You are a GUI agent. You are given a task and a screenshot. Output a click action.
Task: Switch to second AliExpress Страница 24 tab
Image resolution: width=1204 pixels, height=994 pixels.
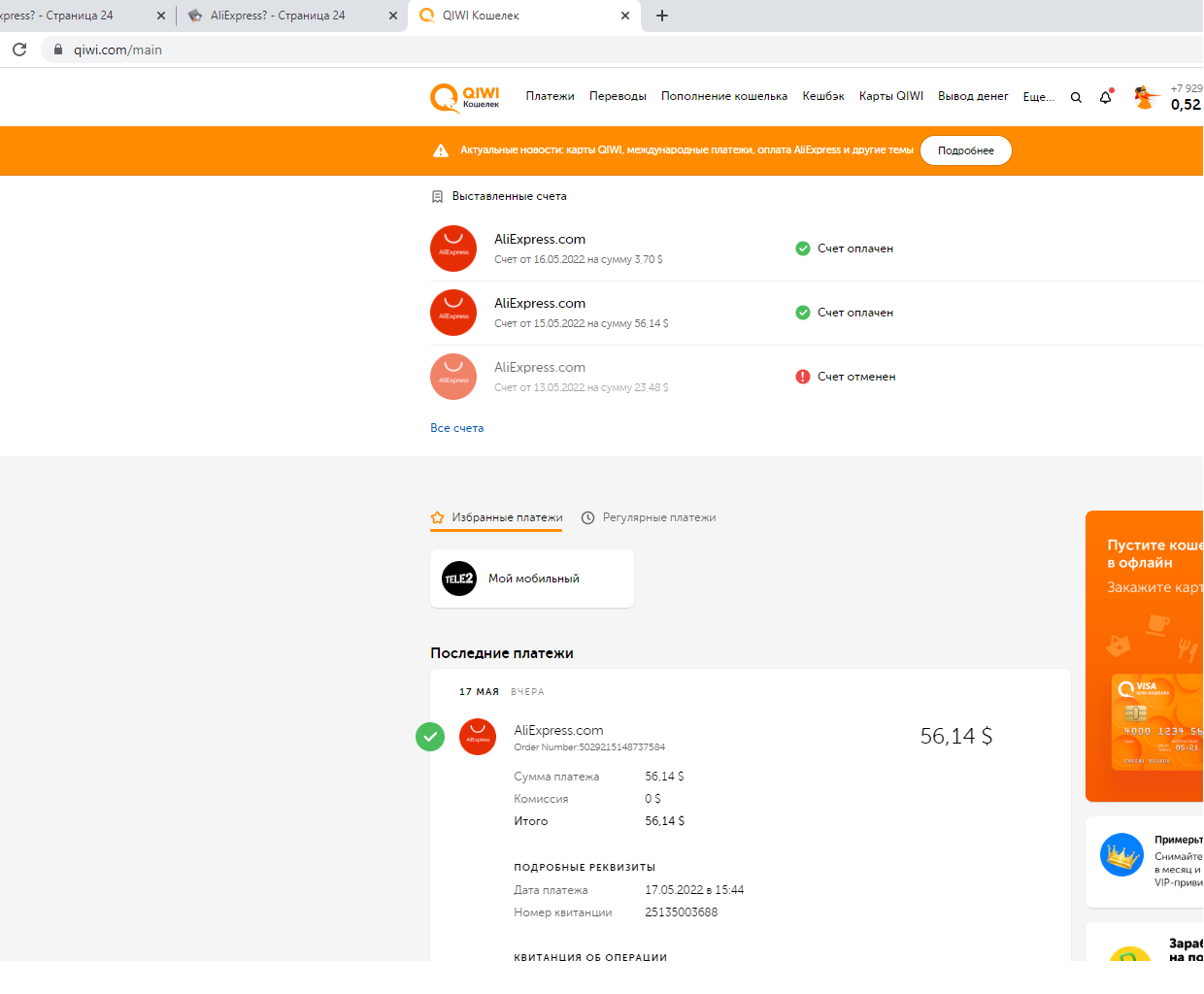click(x=291, y=16)
